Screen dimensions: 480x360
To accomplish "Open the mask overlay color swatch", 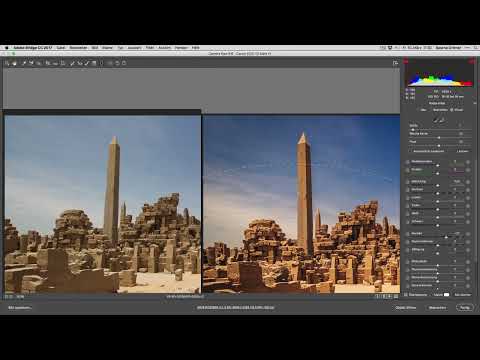I will (446, 295).
